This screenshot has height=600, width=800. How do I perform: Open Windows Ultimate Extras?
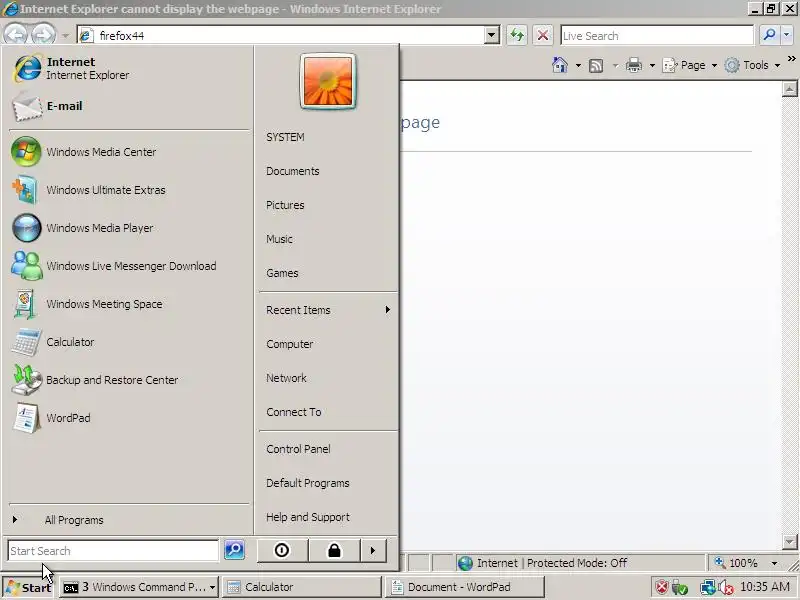[x=128, y=190]
